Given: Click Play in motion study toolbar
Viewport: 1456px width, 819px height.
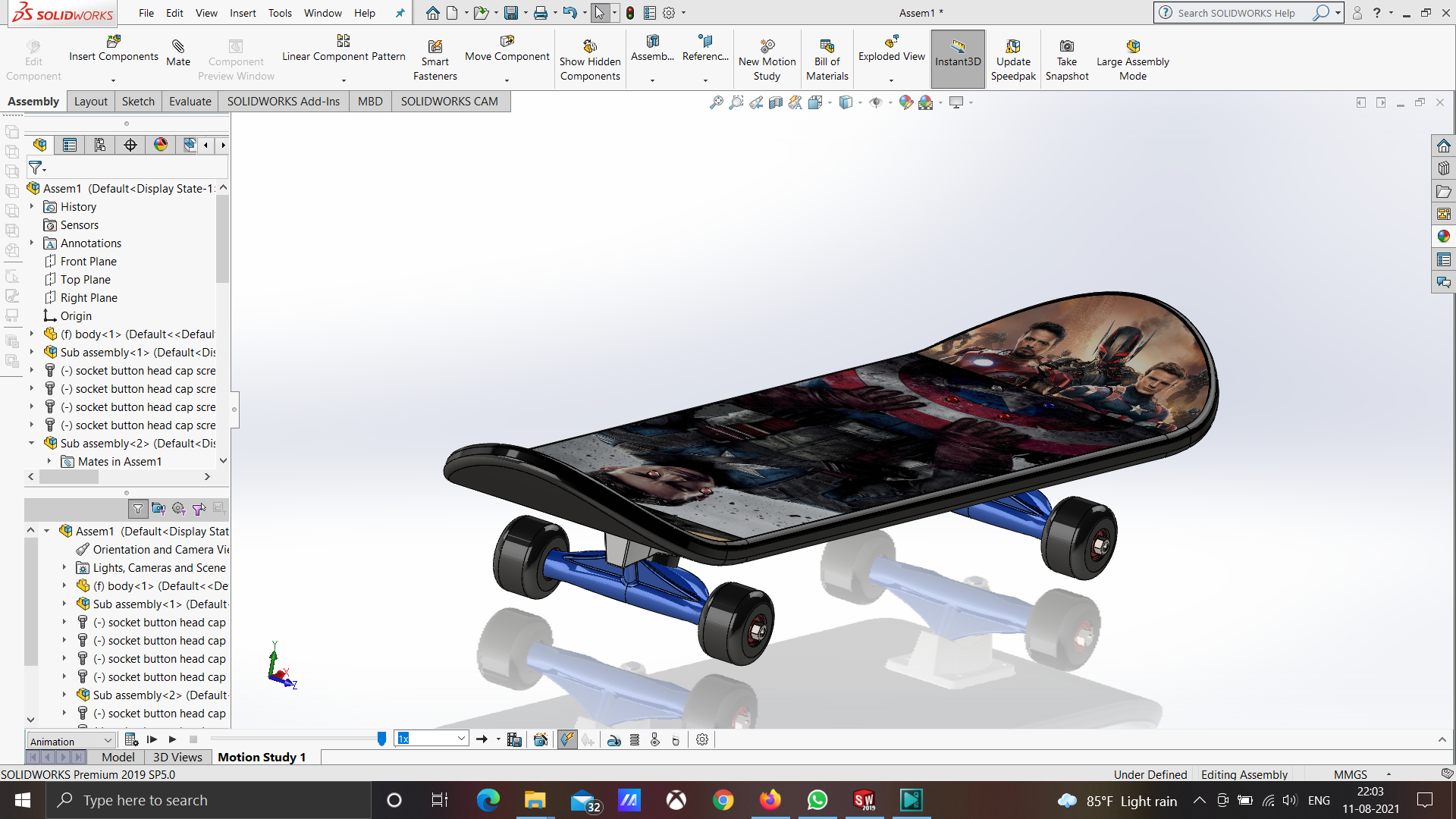Looking at the screenshot, I should [x=173, y=739].
